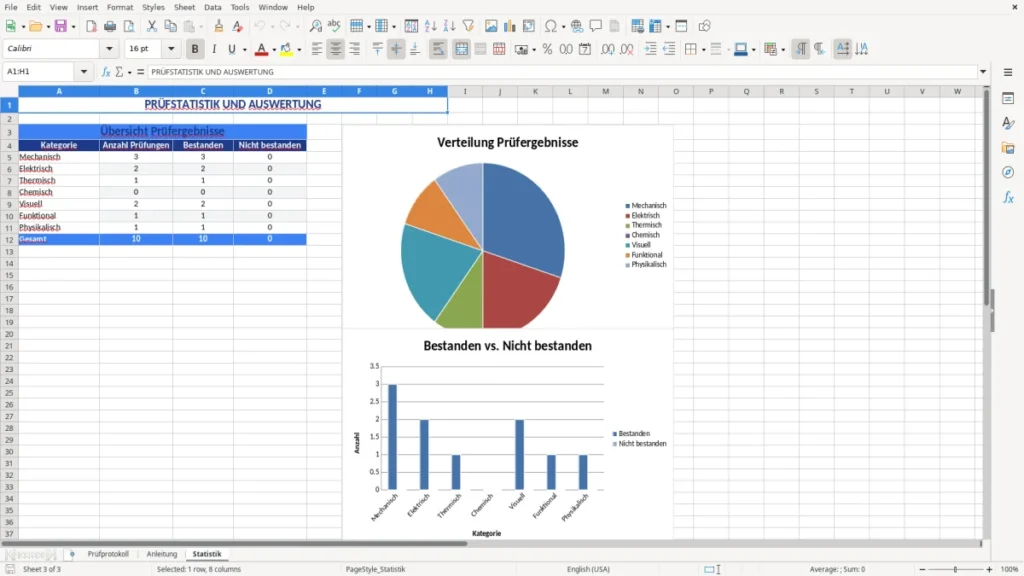Click the Sort Ascending icon
This screenshot has width=1024, height=576.
pyautogui.click(x=430, y=26)
